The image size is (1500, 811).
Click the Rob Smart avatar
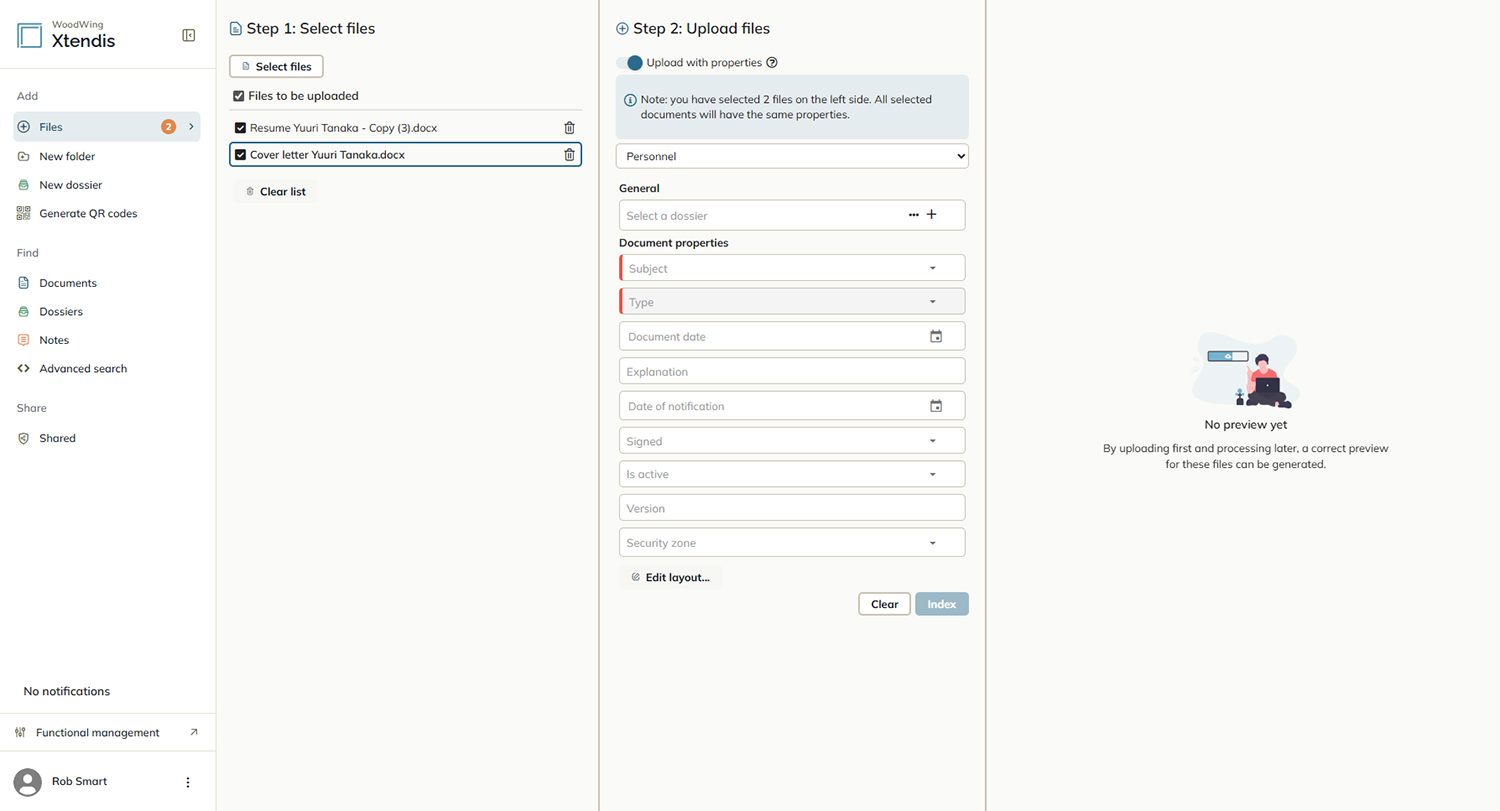[x=29, y=782]
